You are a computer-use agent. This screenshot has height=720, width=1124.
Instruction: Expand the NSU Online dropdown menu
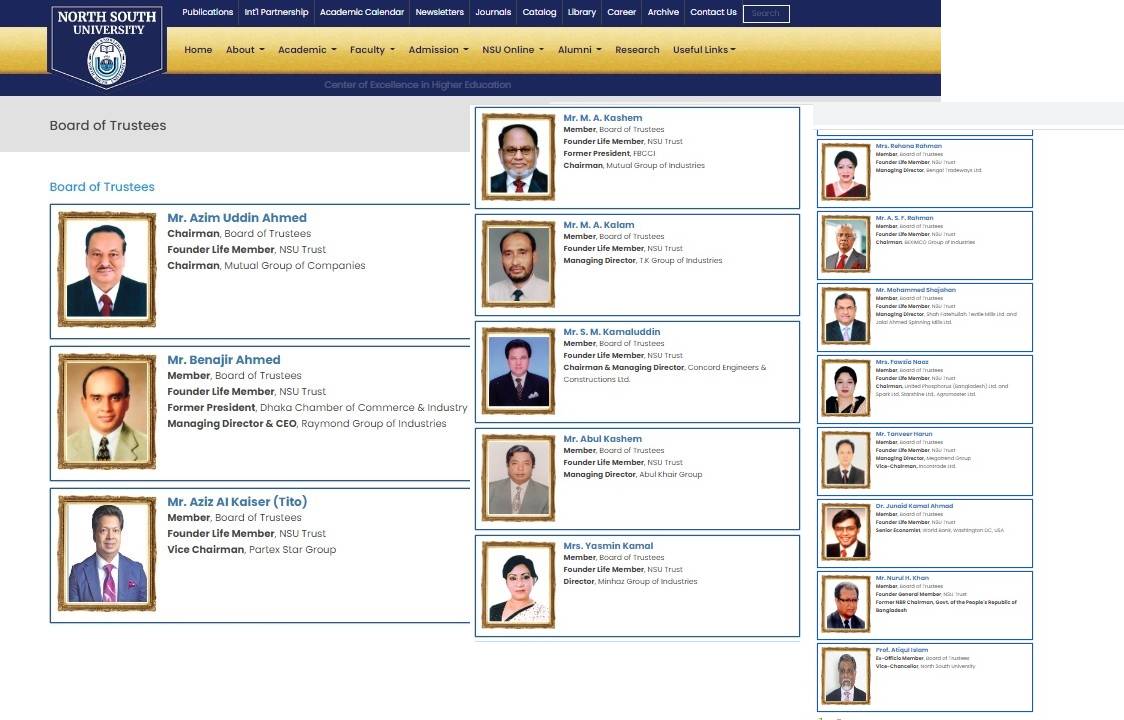tap(513, 49)
